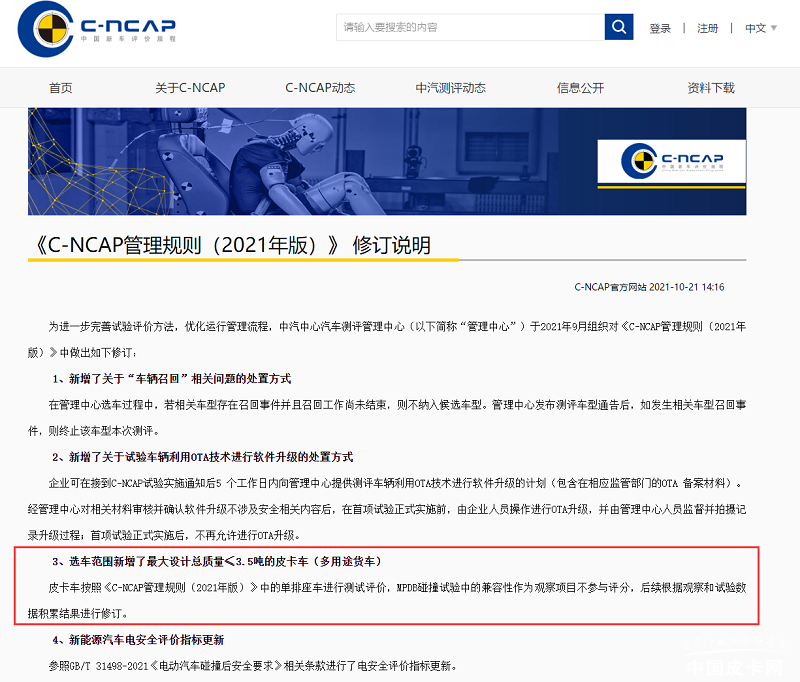
Task: Click the 登录 link
Action: pyautogui.click(x=660, y=28)
